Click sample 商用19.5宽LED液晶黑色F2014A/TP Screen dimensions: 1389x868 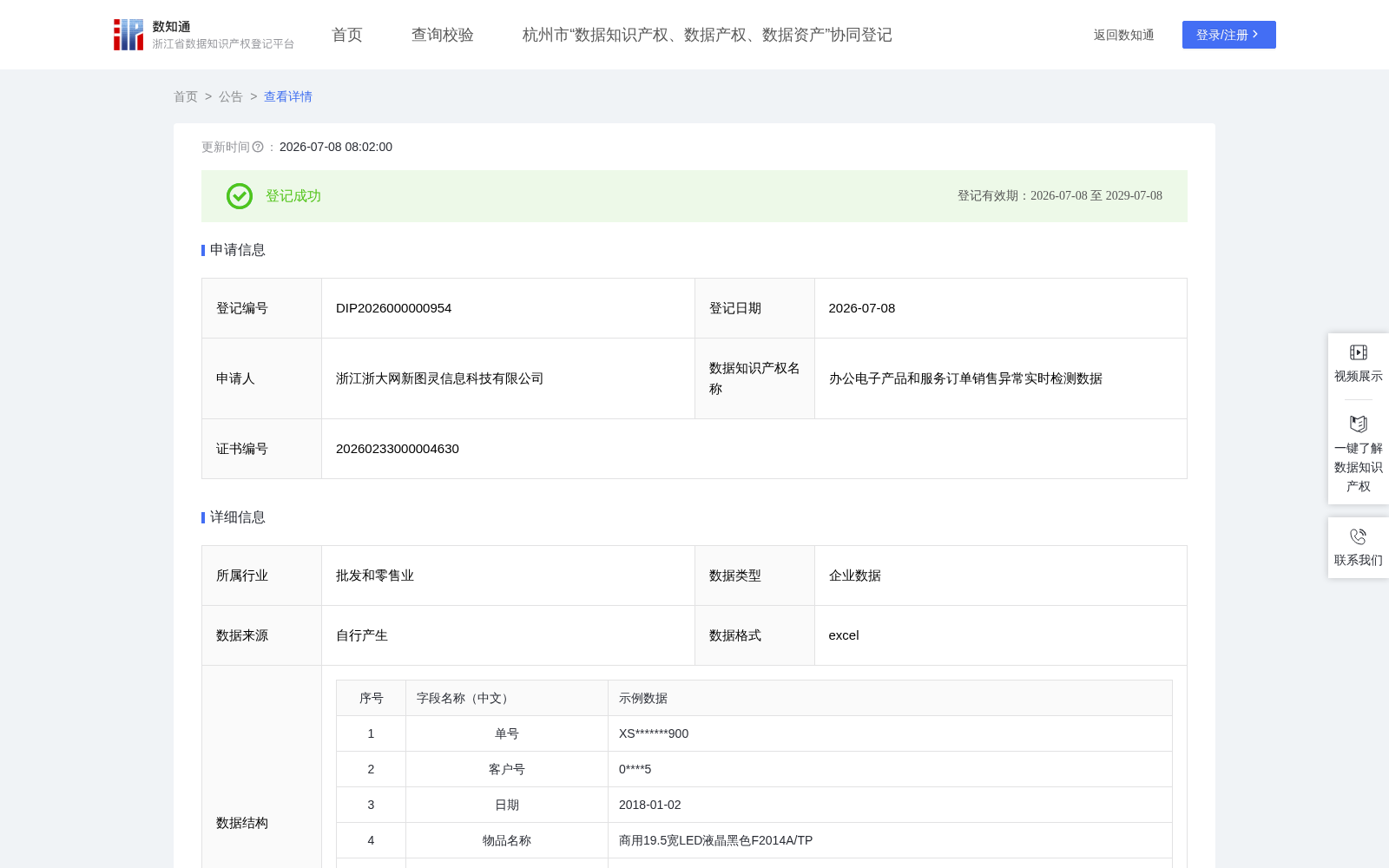[x=716, y=840]
